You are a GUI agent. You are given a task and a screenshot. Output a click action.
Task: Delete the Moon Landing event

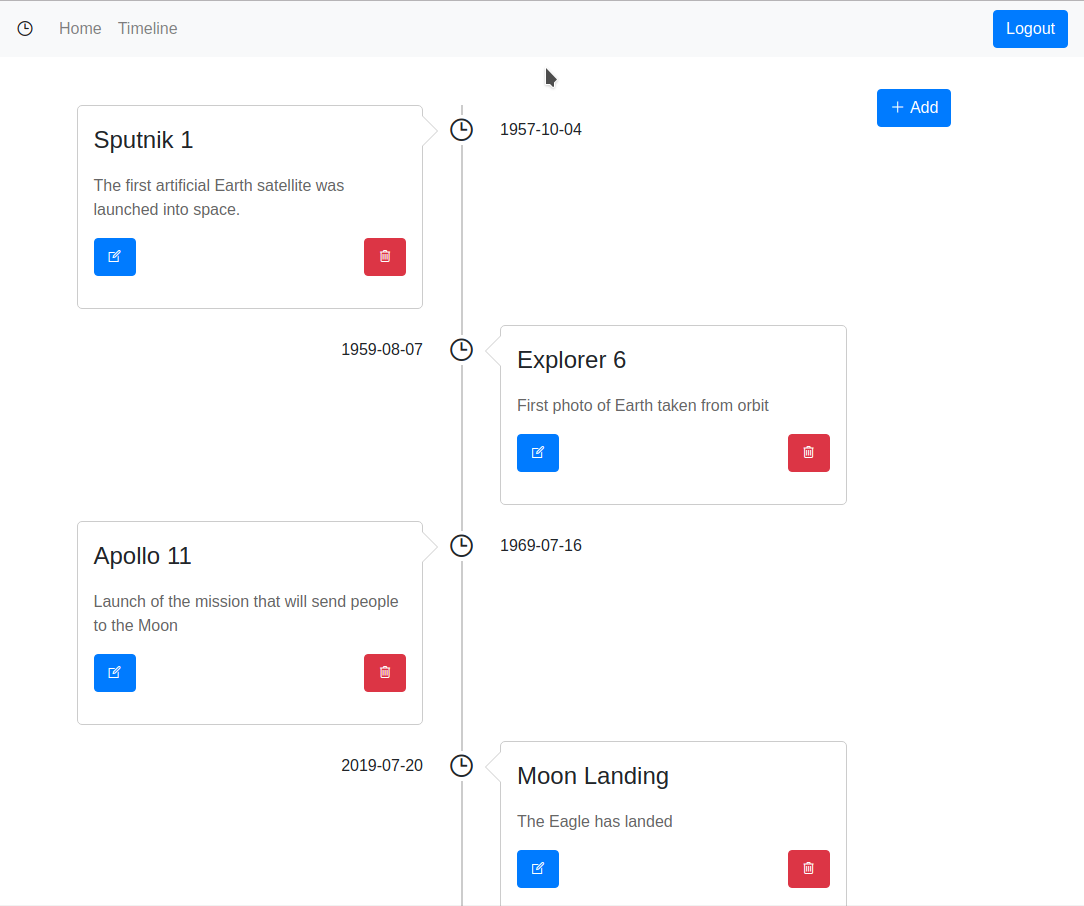coord(809,869)
